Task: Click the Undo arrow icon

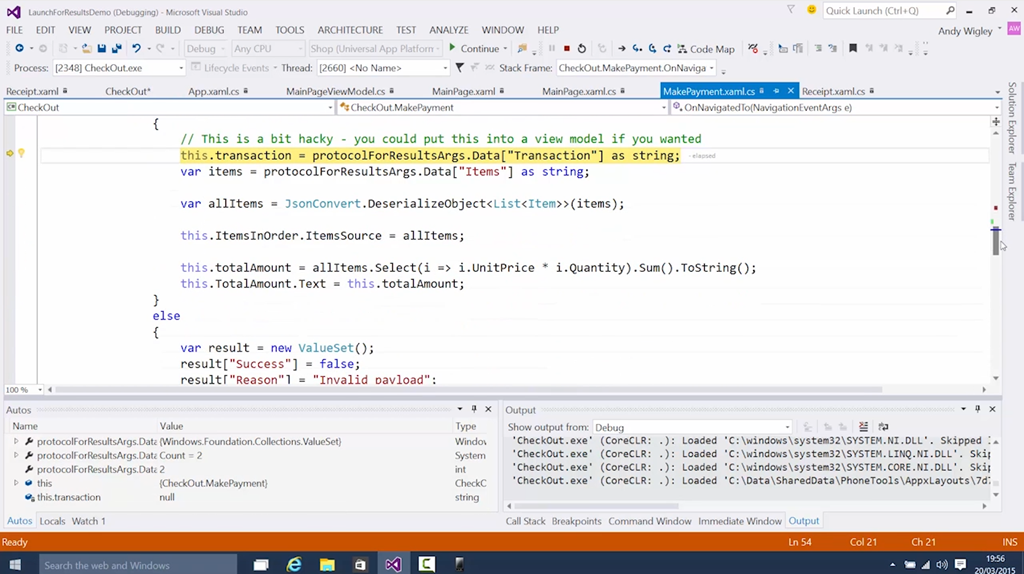Action: pos(136,48)
